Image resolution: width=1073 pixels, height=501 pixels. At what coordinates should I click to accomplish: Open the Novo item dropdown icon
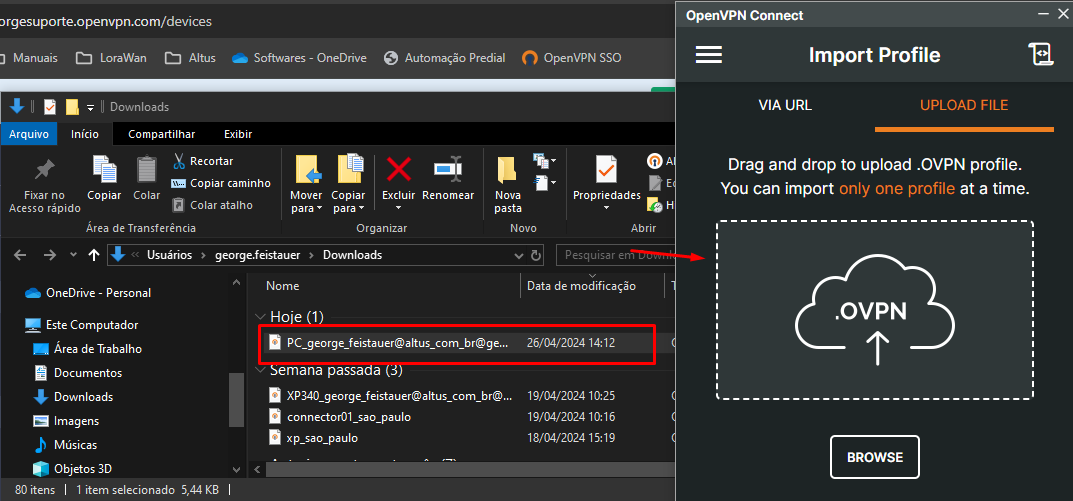(544, 162)
